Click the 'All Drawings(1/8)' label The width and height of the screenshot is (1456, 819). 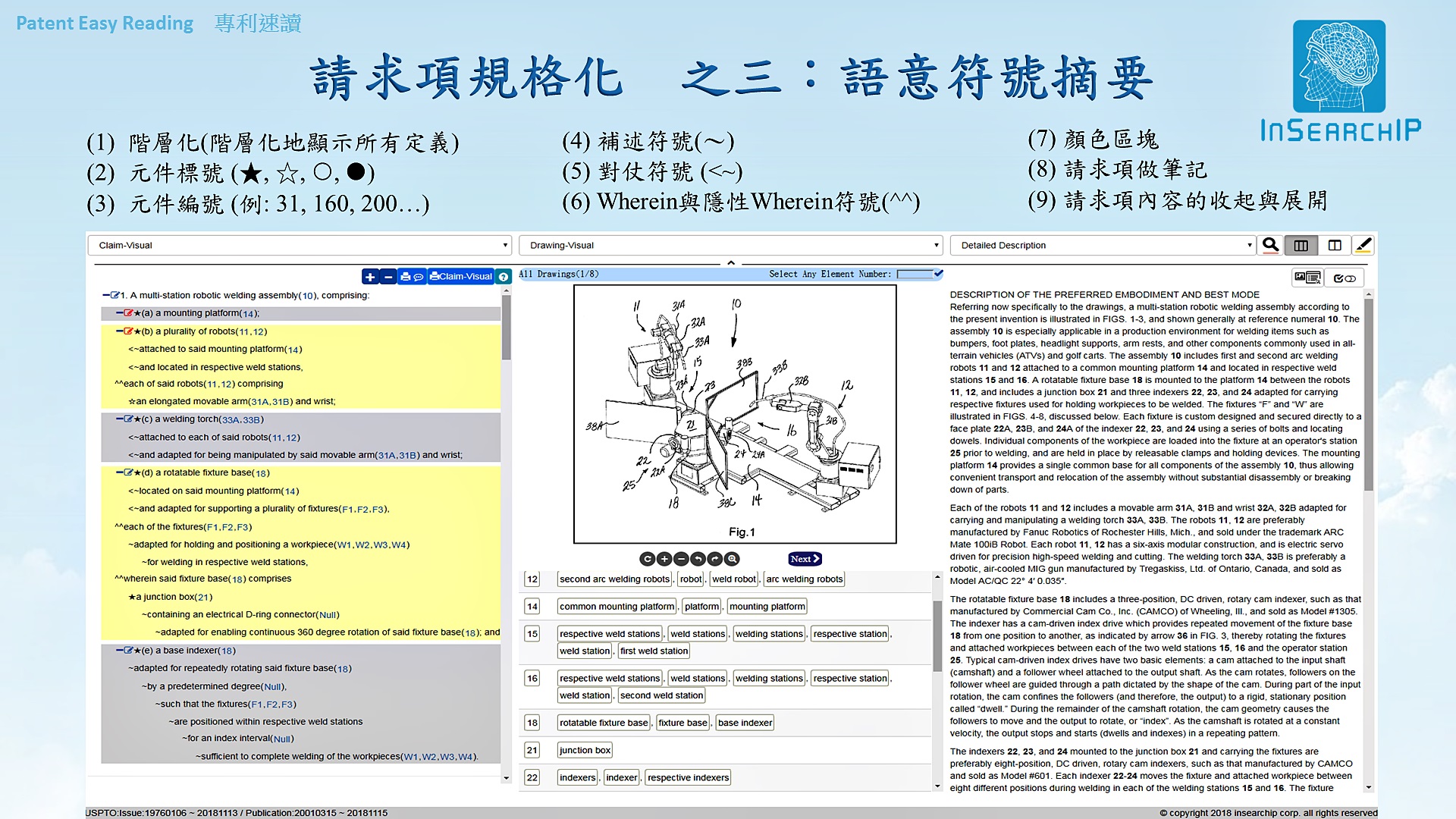559,274
